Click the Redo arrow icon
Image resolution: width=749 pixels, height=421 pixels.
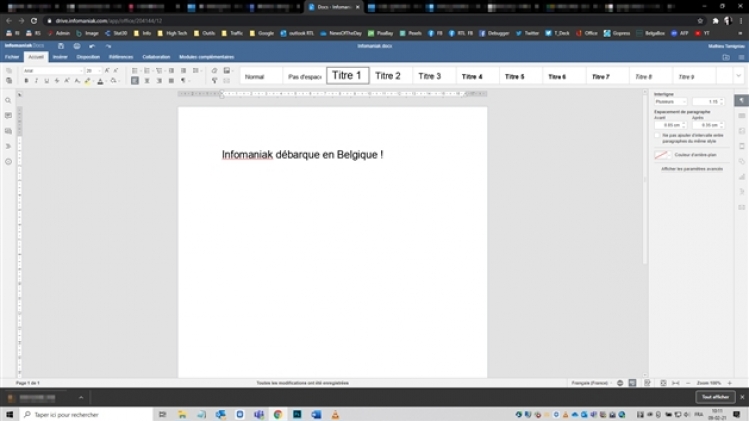(x=108, y=45)
